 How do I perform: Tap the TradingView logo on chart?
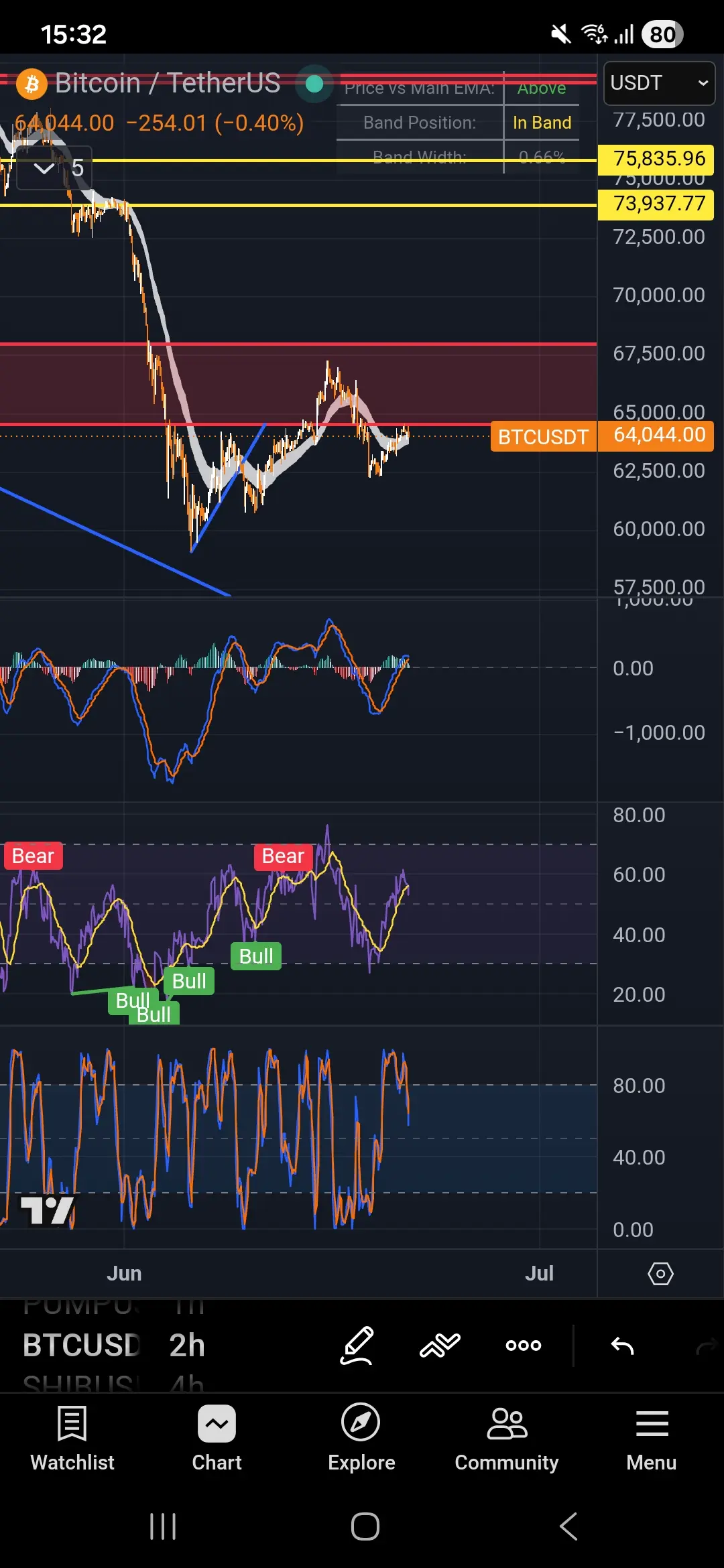tap(48, 1211)
